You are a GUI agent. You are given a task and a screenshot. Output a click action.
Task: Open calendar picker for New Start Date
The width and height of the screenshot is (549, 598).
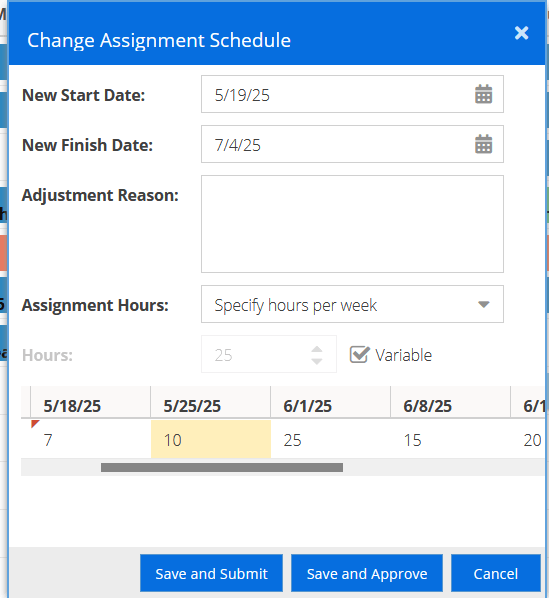(x=483, y=94)
